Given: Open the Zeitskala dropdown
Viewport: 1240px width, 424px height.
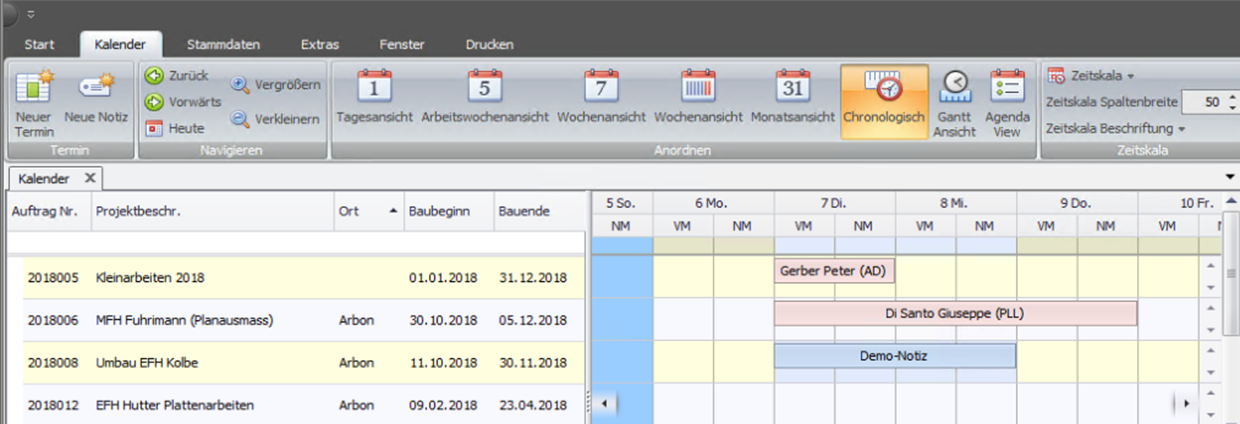Looking at the screenshot, I should (x=1091, y=75).
